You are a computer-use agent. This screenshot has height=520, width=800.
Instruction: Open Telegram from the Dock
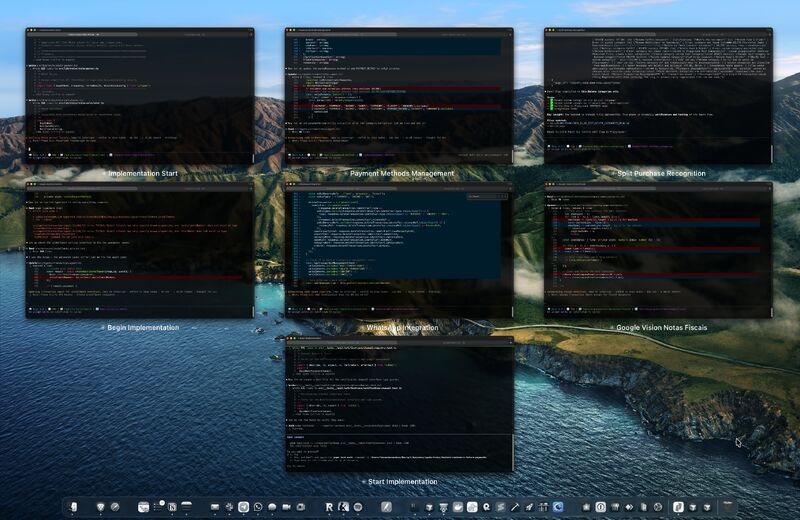(x=243, y=507)
